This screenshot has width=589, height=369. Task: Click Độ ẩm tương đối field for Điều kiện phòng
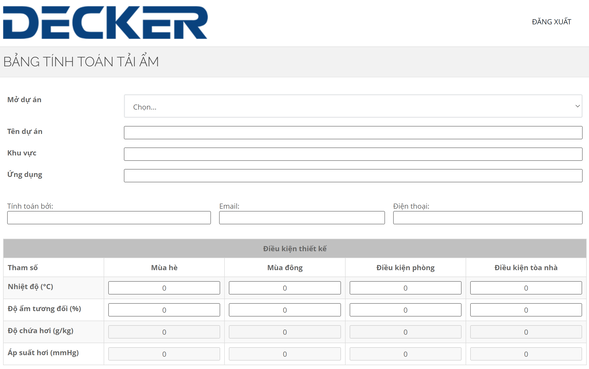405,310
